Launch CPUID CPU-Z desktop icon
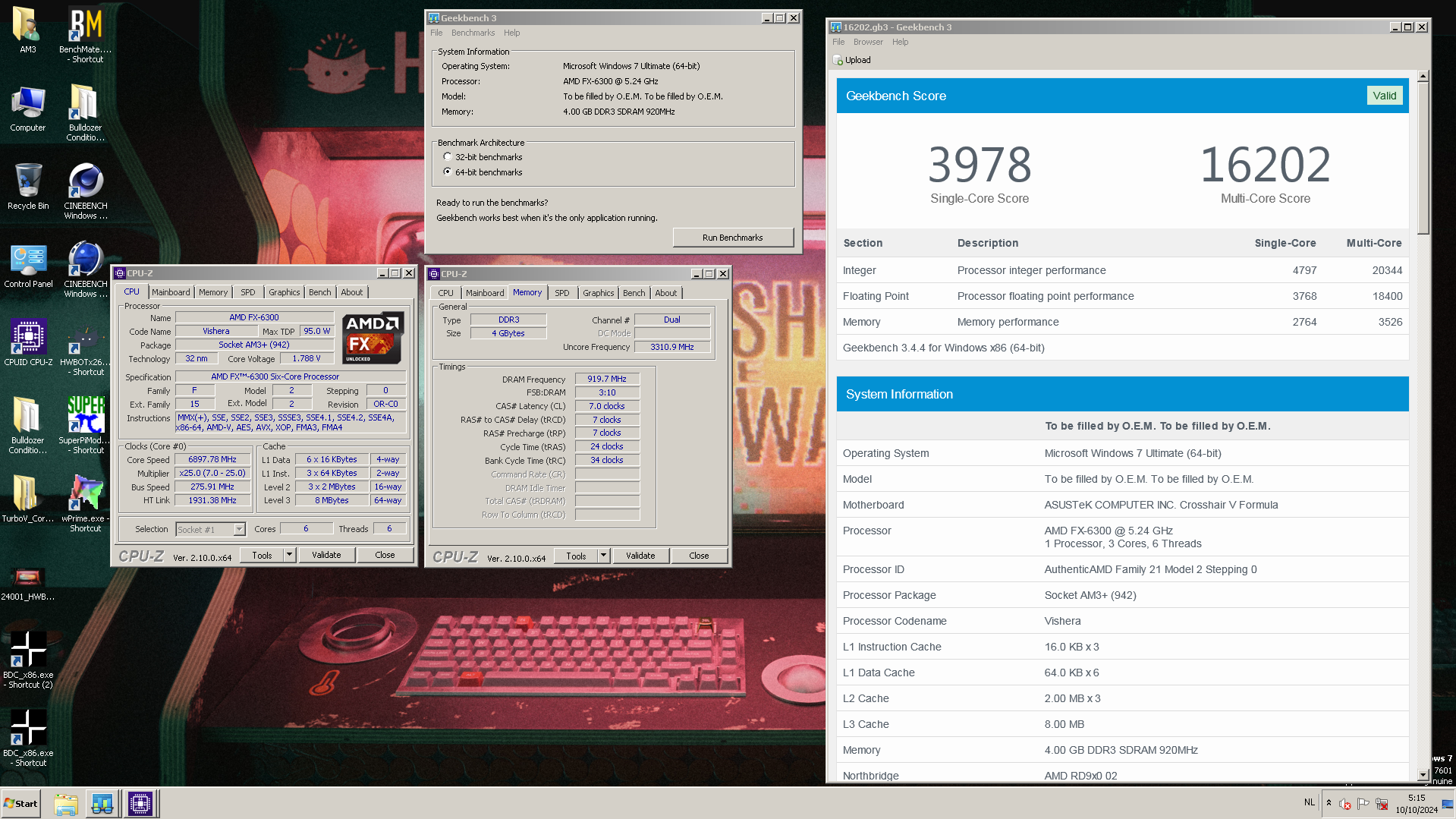This screenshot has height=819, width=1456. 28,343
